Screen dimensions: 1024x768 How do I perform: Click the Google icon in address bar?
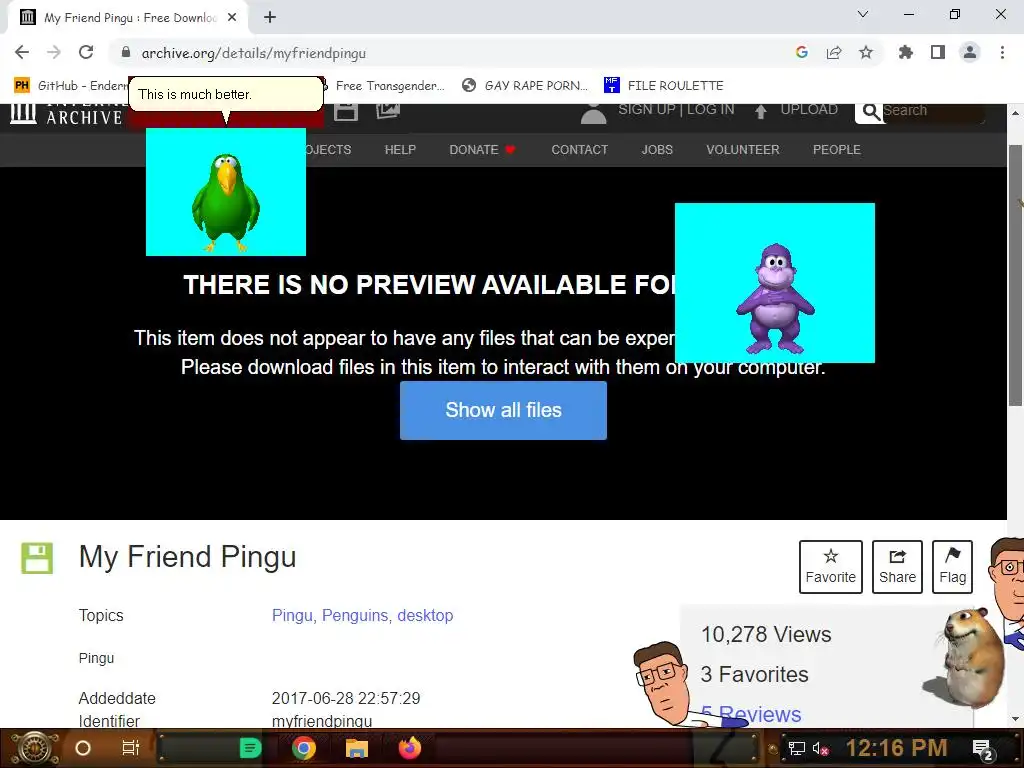(x=802, y=52)
